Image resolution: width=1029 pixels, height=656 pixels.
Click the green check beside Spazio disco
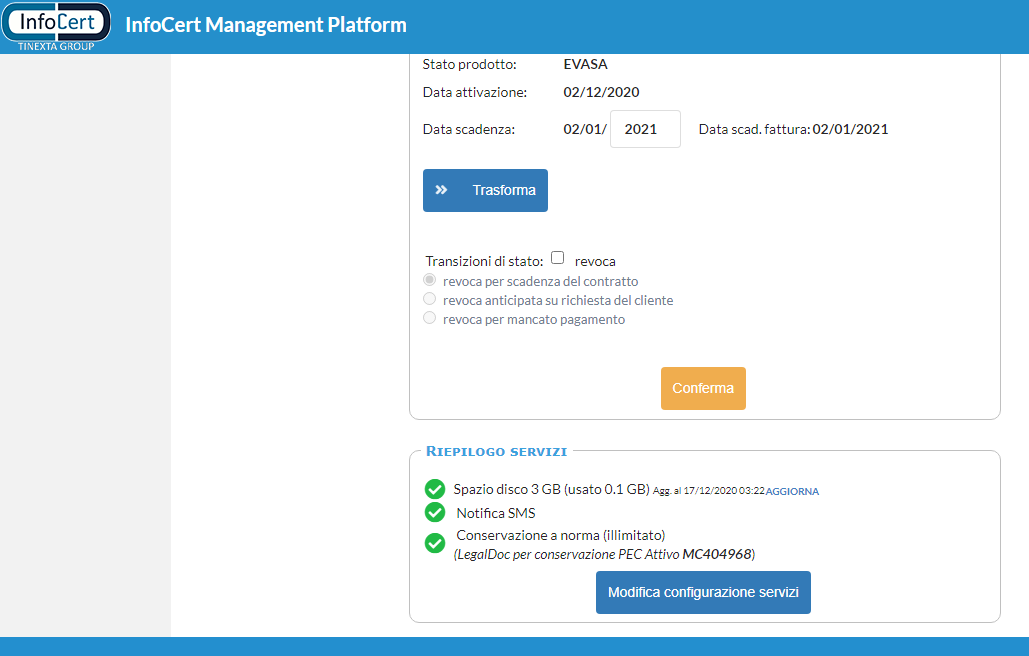pos(435,489)
